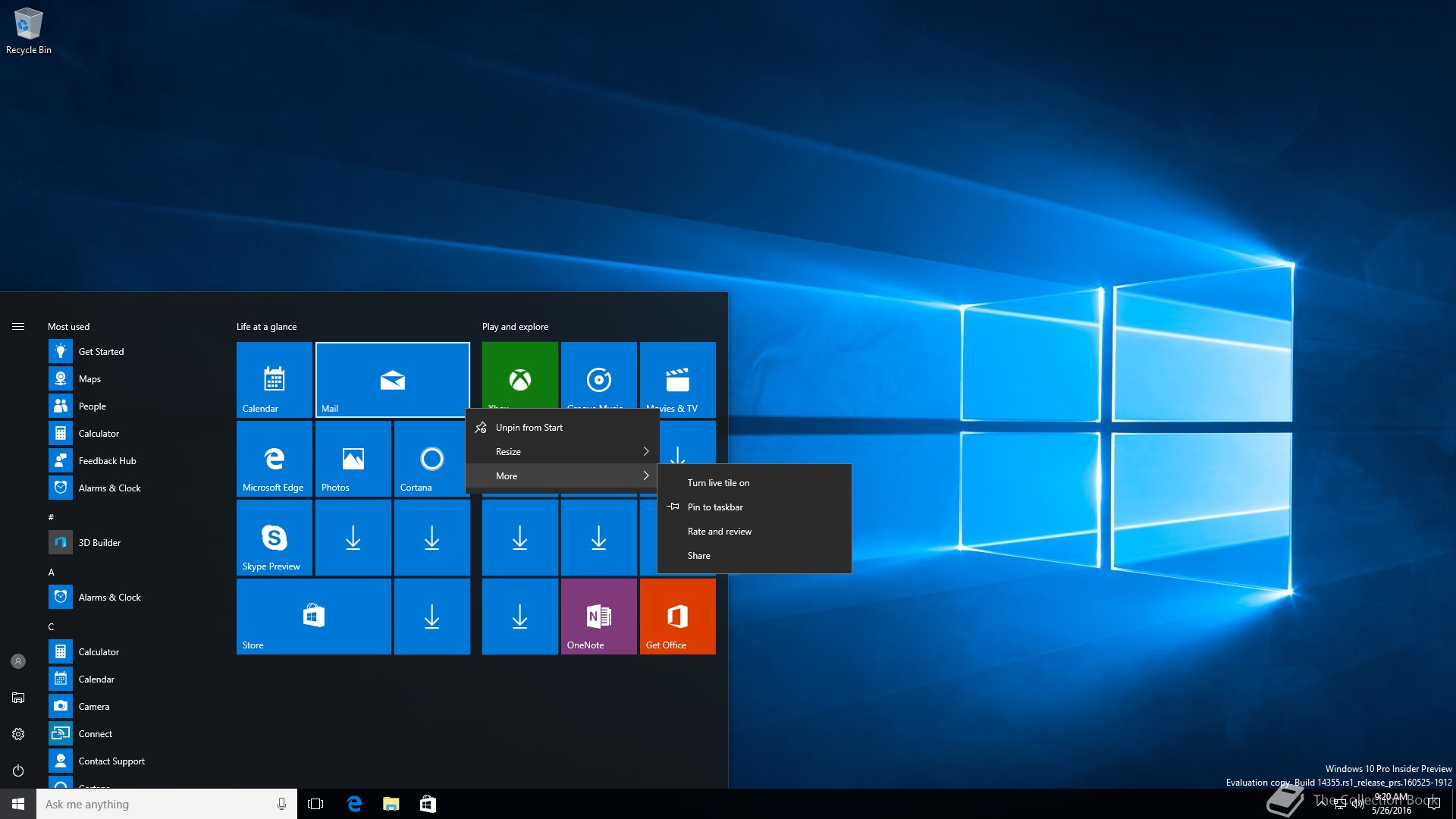Open the Store tile
Image resolution: width=1456 pixels, height=819 pixels.
click(x=313, y=616)
